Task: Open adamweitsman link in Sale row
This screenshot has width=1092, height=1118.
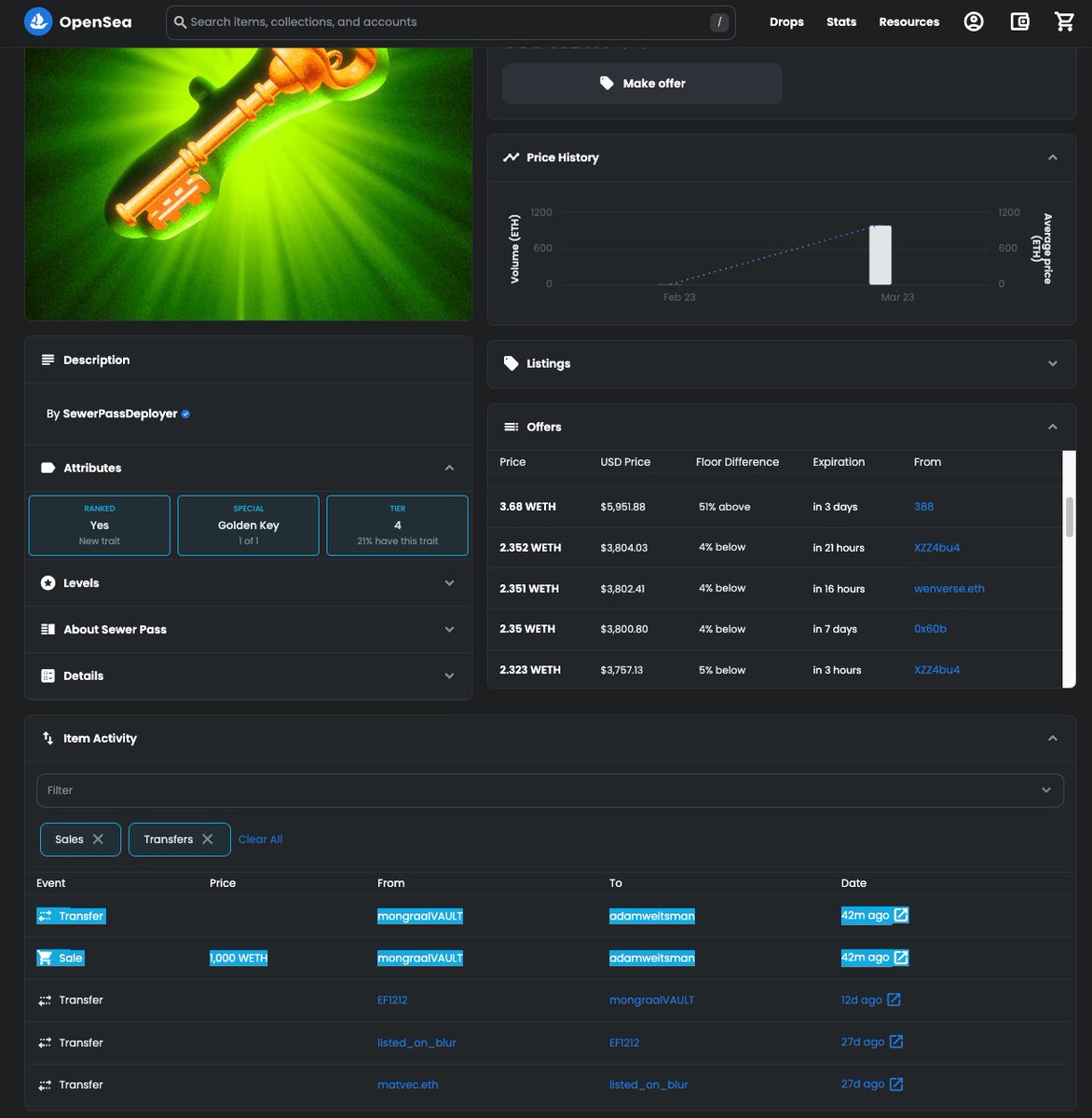Action: (652, 958)
